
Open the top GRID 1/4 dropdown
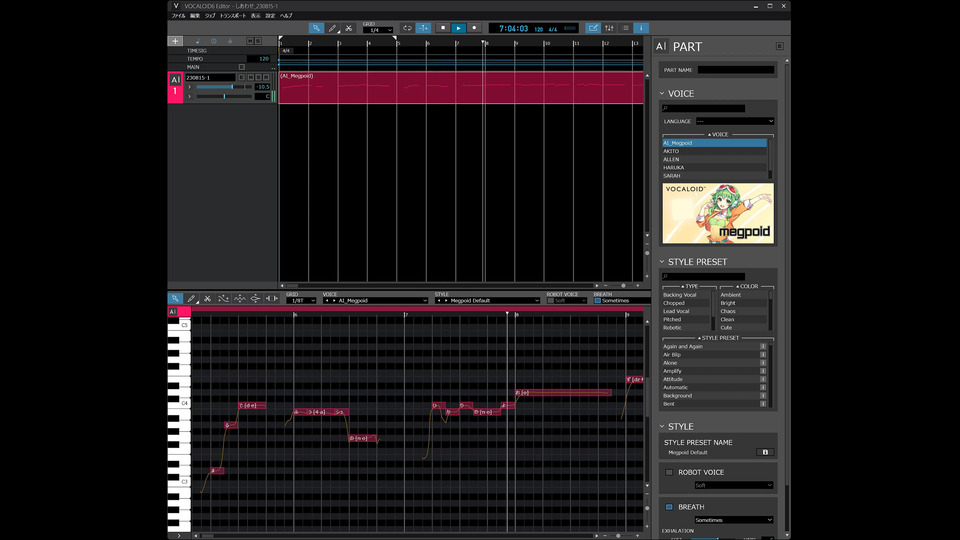coord(377,30)
